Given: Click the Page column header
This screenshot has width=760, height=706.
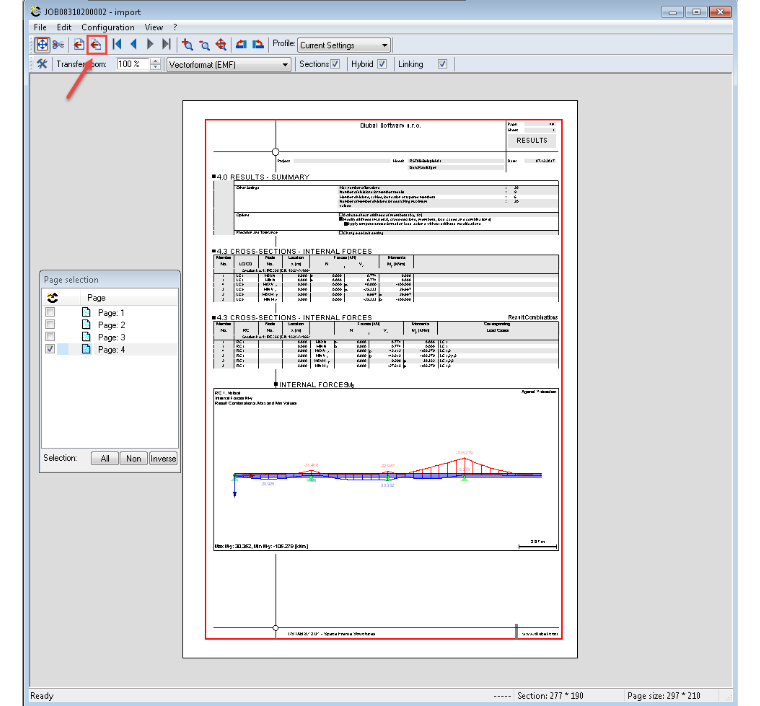Looking at the screenshot, I should click(x=96, y=298).
